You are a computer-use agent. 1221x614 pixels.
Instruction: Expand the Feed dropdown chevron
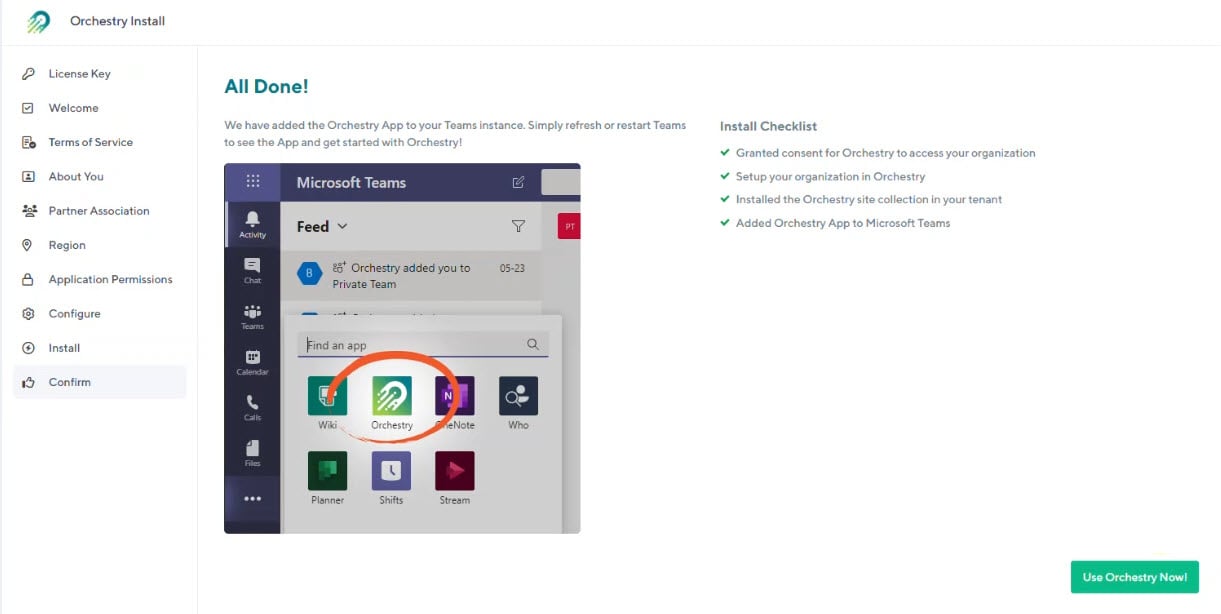tap(342, 227)
